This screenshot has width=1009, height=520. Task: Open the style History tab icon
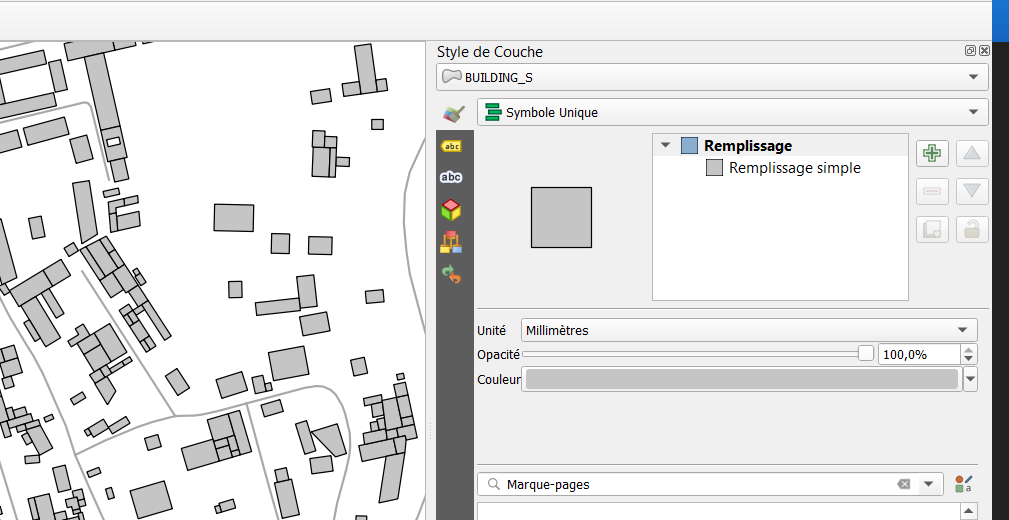451,274
